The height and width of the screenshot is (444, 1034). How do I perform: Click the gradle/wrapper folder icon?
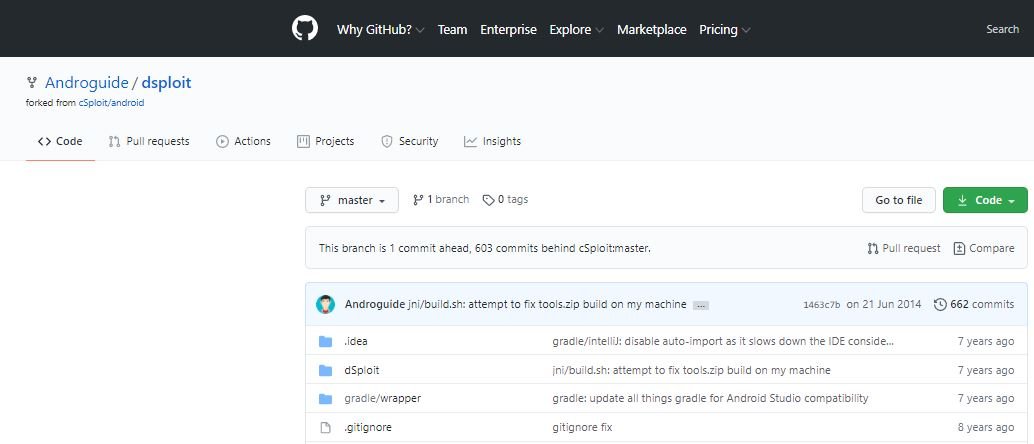click(325, 398)
